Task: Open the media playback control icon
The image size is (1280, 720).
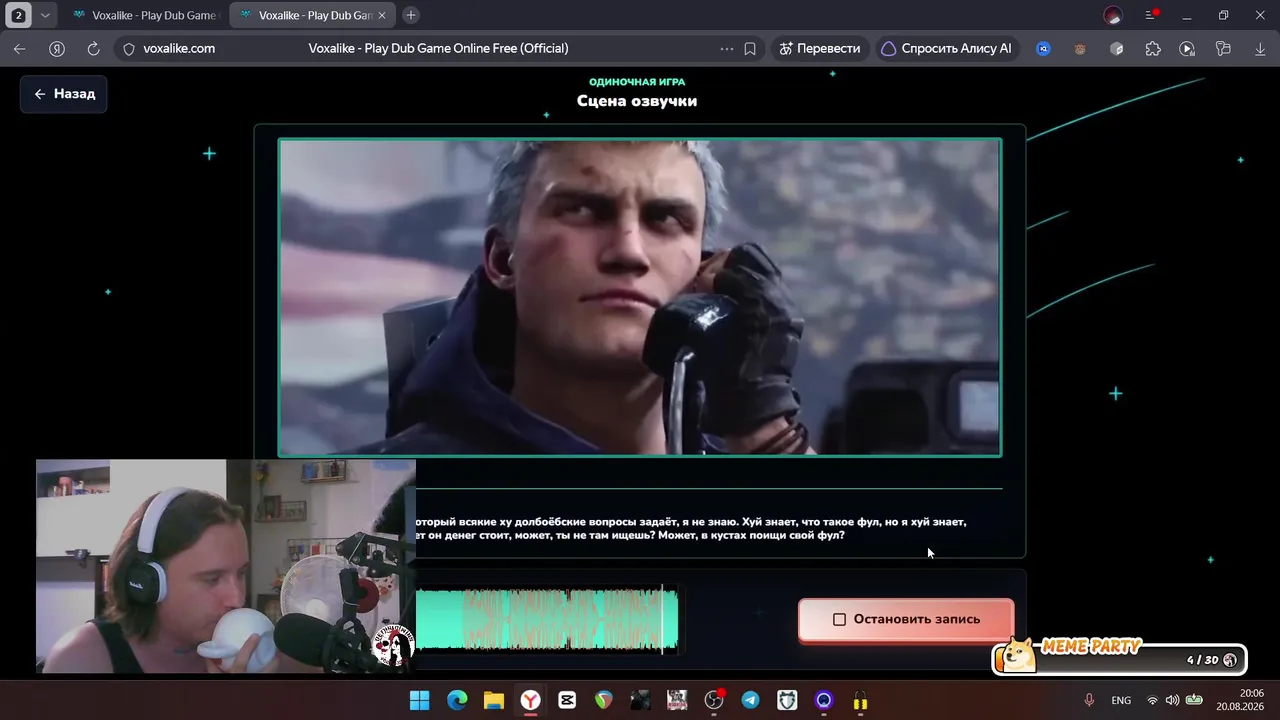Action: coord(1187,48)
